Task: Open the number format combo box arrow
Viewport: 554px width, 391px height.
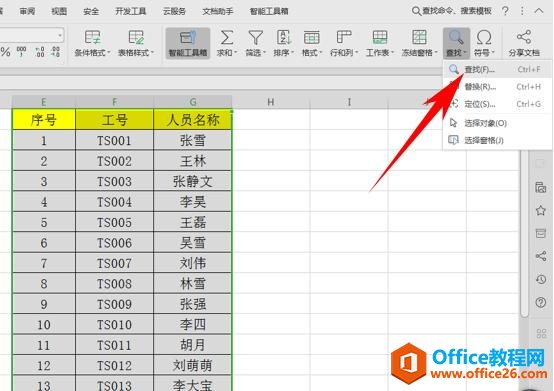Action: [60, 35]
